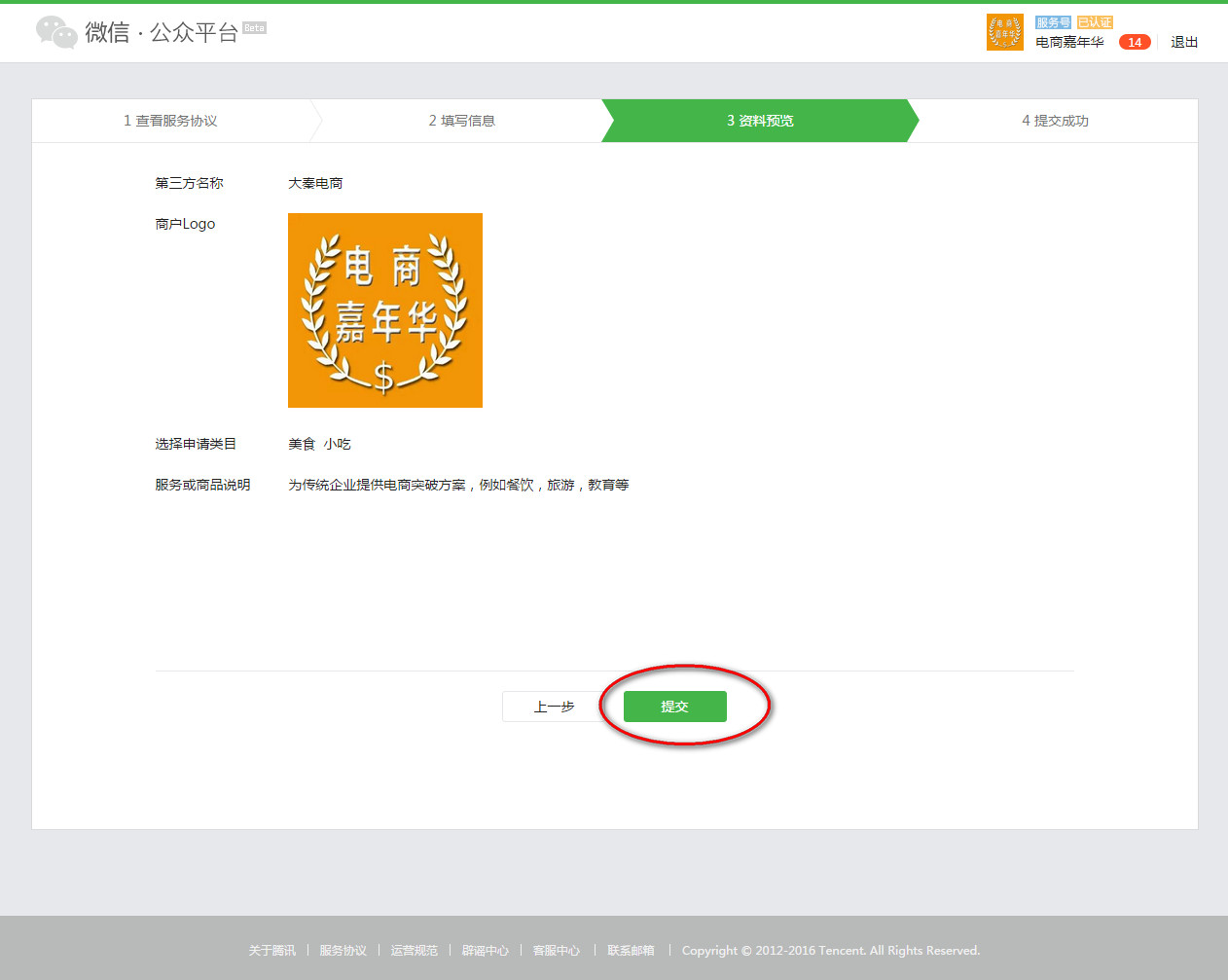Click the Tencent copyright text

[831, 951]
